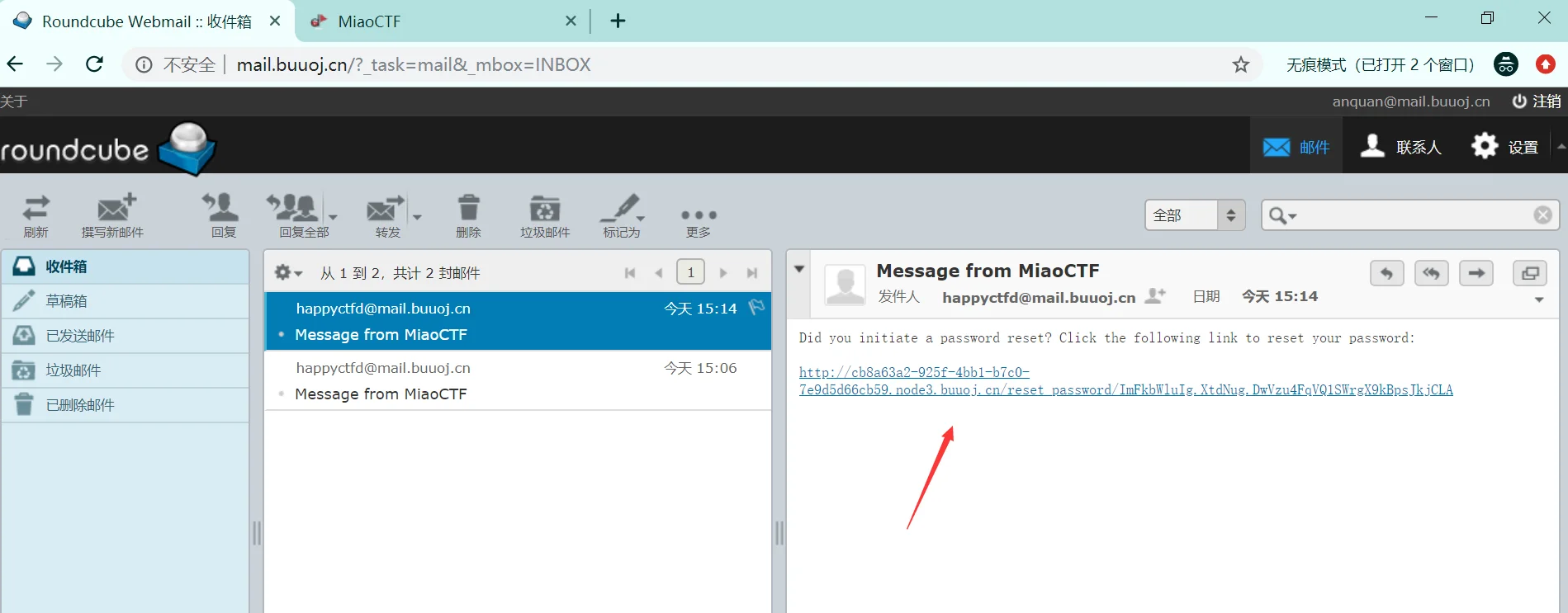
Task: Open the 标记为 mark-as menu
Action: [622, 216]
